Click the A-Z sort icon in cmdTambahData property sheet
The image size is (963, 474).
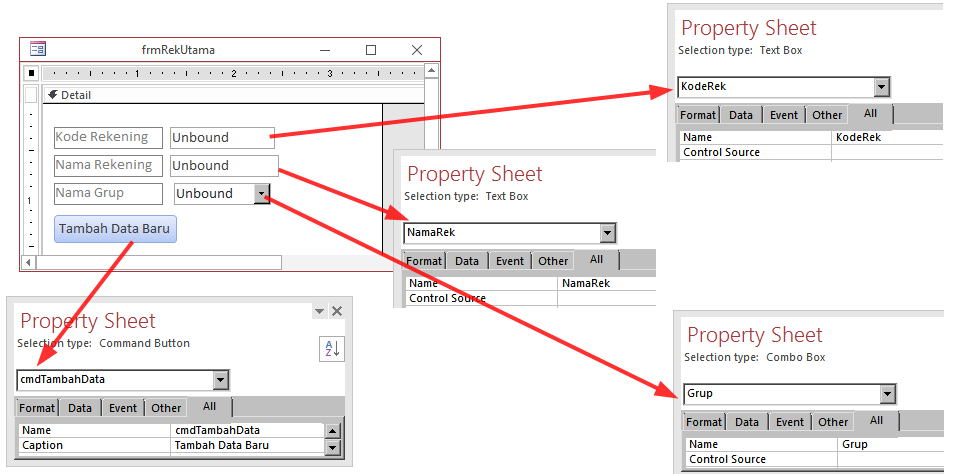tap(332, 349)
